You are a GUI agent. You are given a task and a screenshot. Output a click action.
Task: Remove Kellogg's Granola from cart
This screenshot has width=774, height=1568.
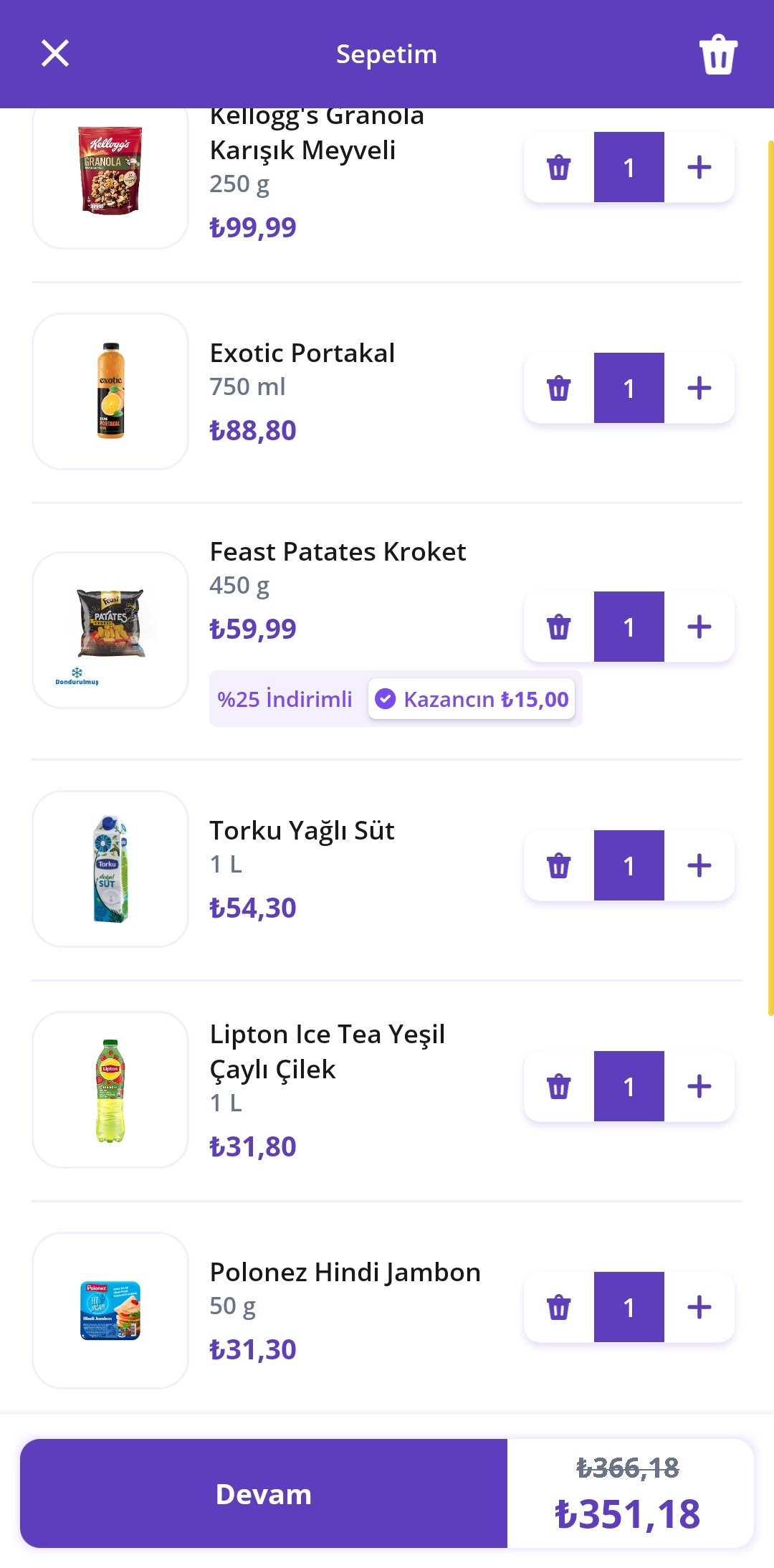click(x=559, y=168)
